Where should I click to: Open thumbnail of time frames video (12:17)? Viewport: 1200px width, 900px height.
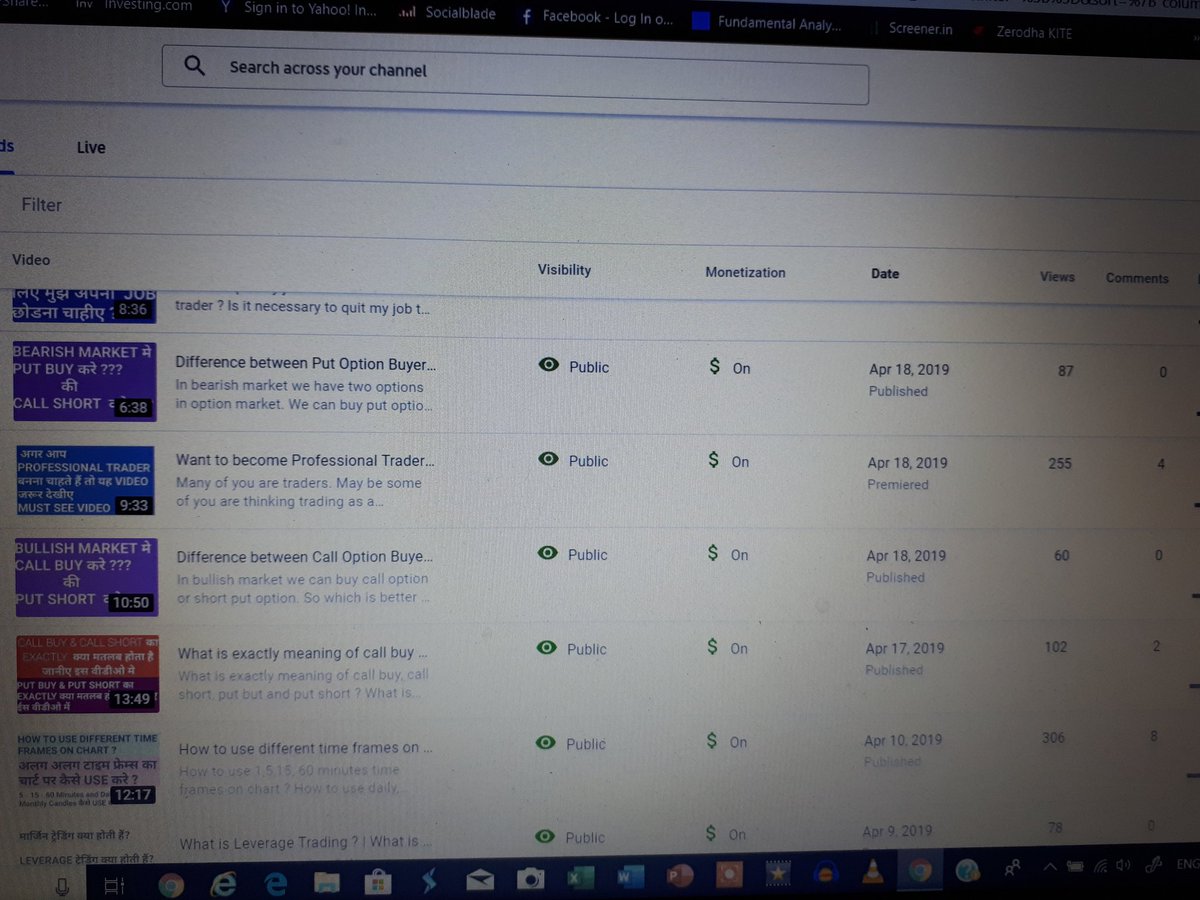pos(88,769)
